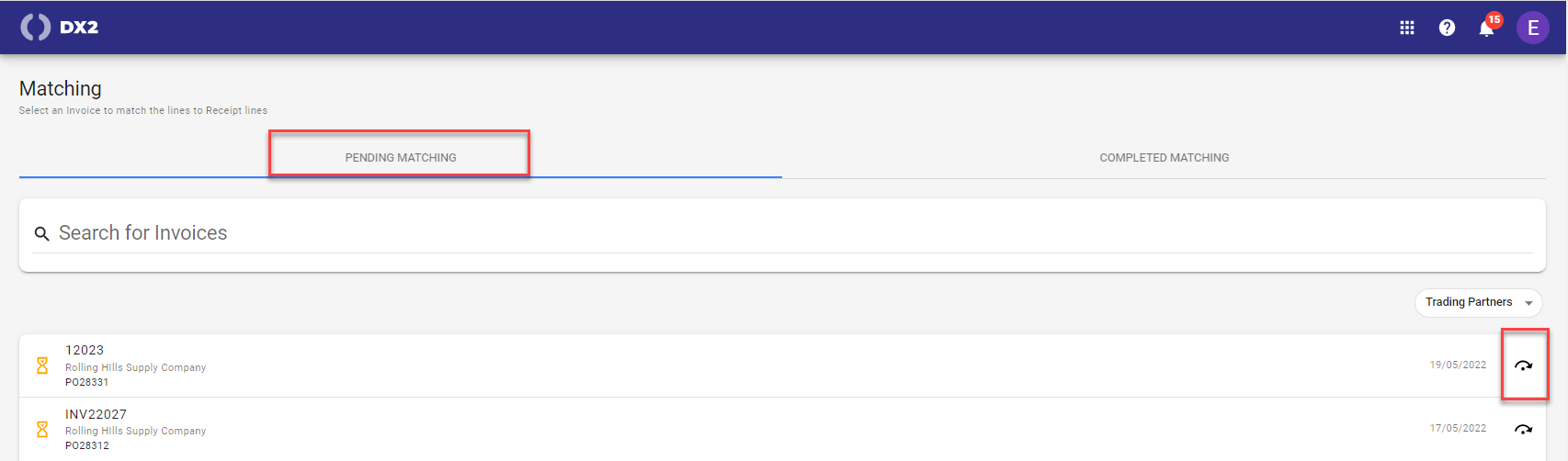Click the Trading Partners dropdown arrow

[1528, 303]
